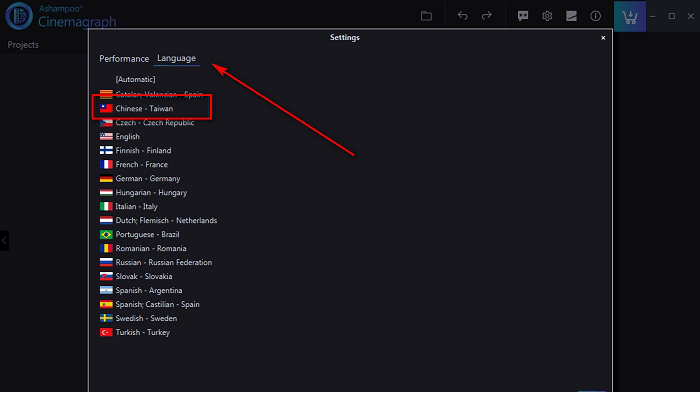Screen dimensions: 700x407
Task: Click the shopping cart purchase icon
Action: pos(630,17)
